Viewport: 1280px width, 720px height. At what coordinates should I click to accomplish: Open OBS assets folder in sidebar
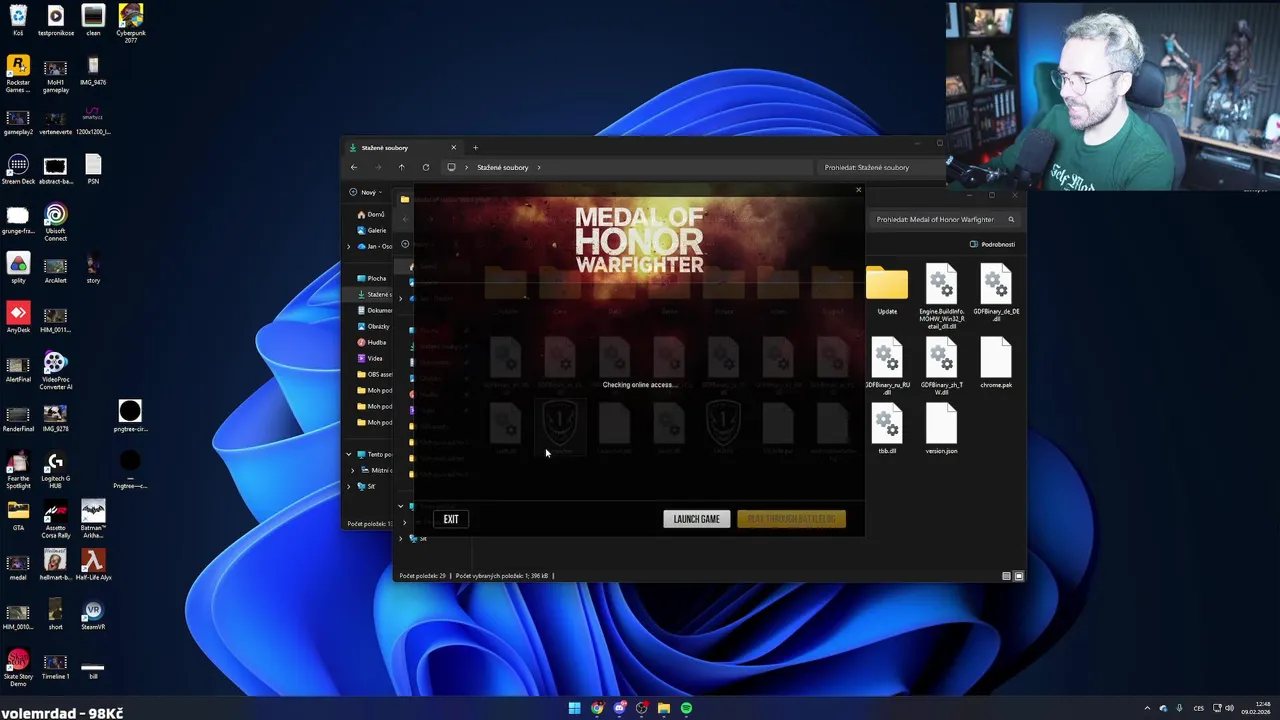(x=374, y=374)
